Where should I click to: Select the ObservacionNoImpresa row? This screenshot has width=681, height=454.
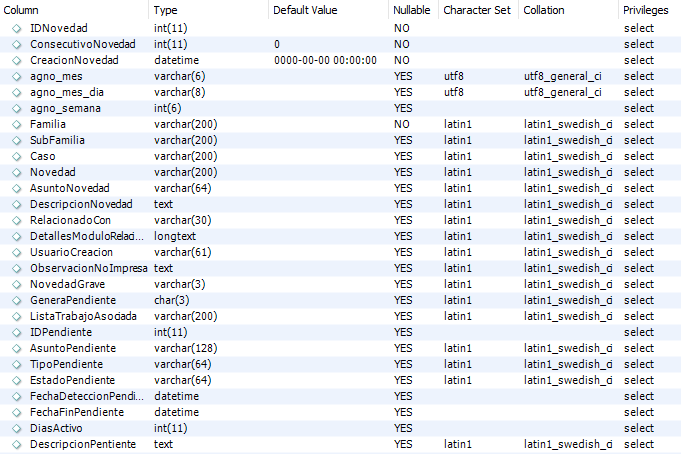pos(340,268)
